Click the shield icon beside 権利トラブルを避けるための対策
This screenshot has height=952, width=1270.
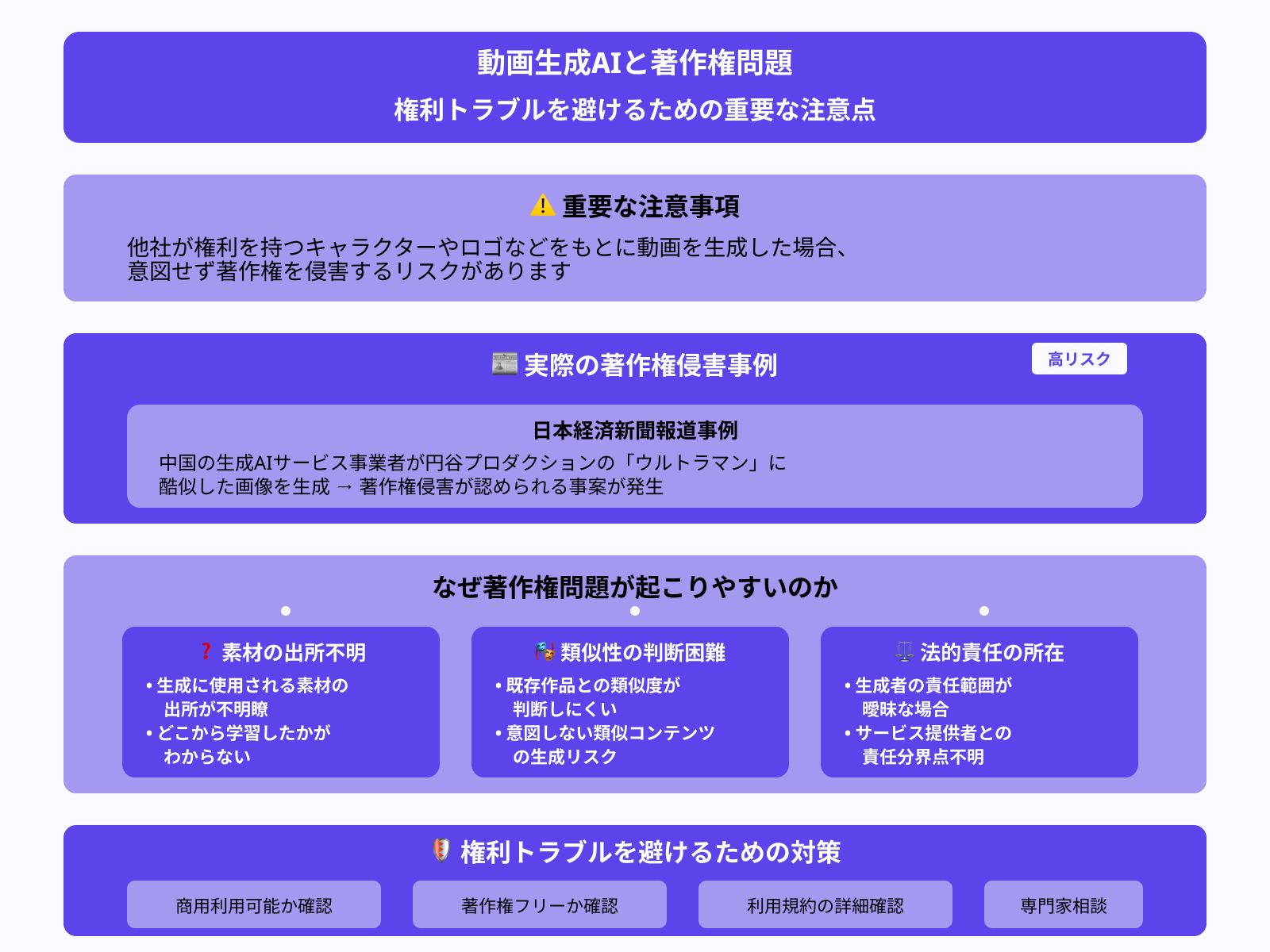pyautogui.click(x=441, y=850)
